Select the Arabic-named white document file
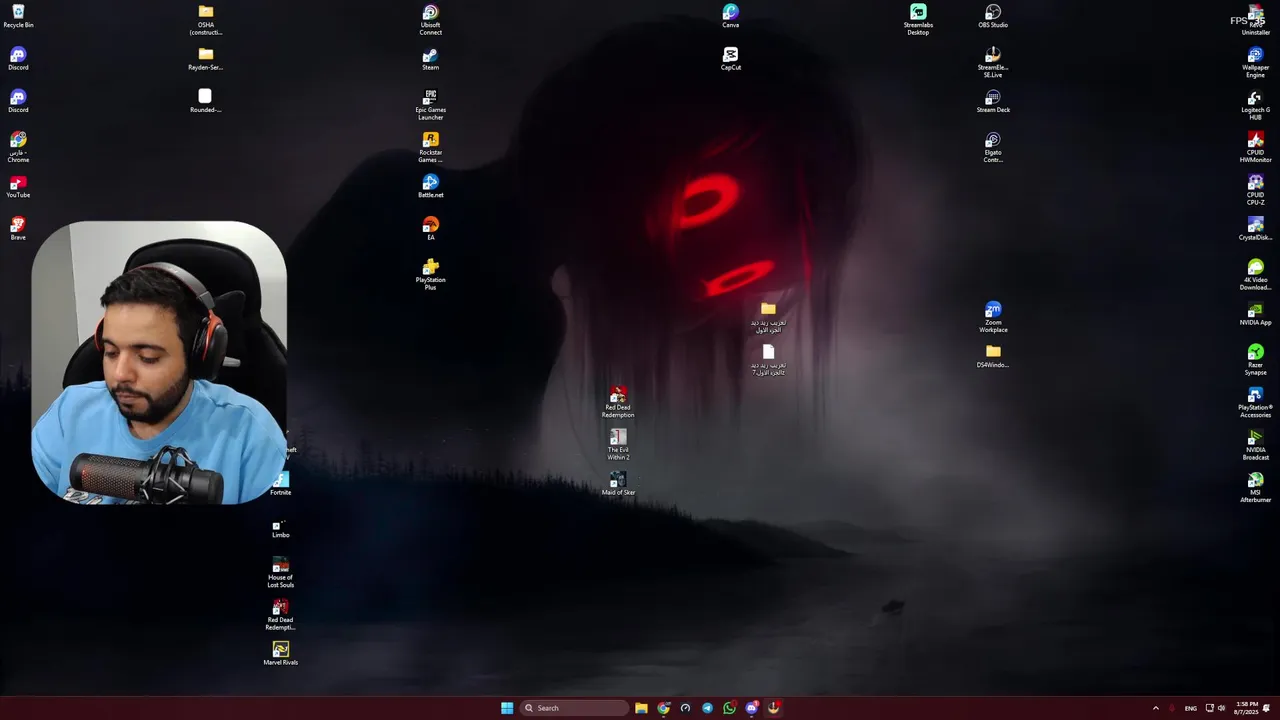Viewport: 1280px width, 720px height. (x=768, y=360)
